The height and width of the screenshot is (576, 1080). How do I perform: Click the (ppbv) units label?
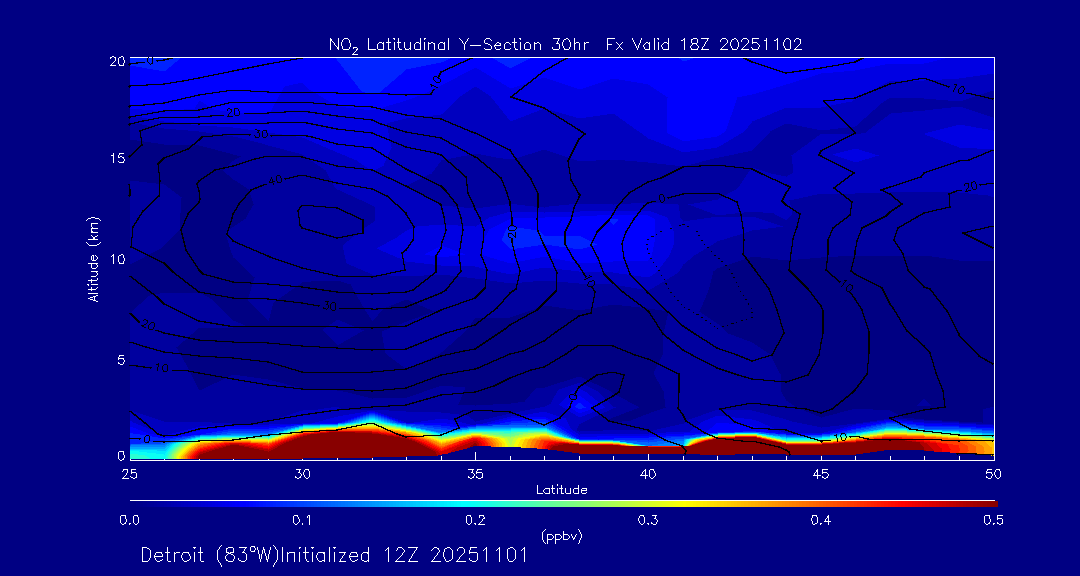[561, 536]
